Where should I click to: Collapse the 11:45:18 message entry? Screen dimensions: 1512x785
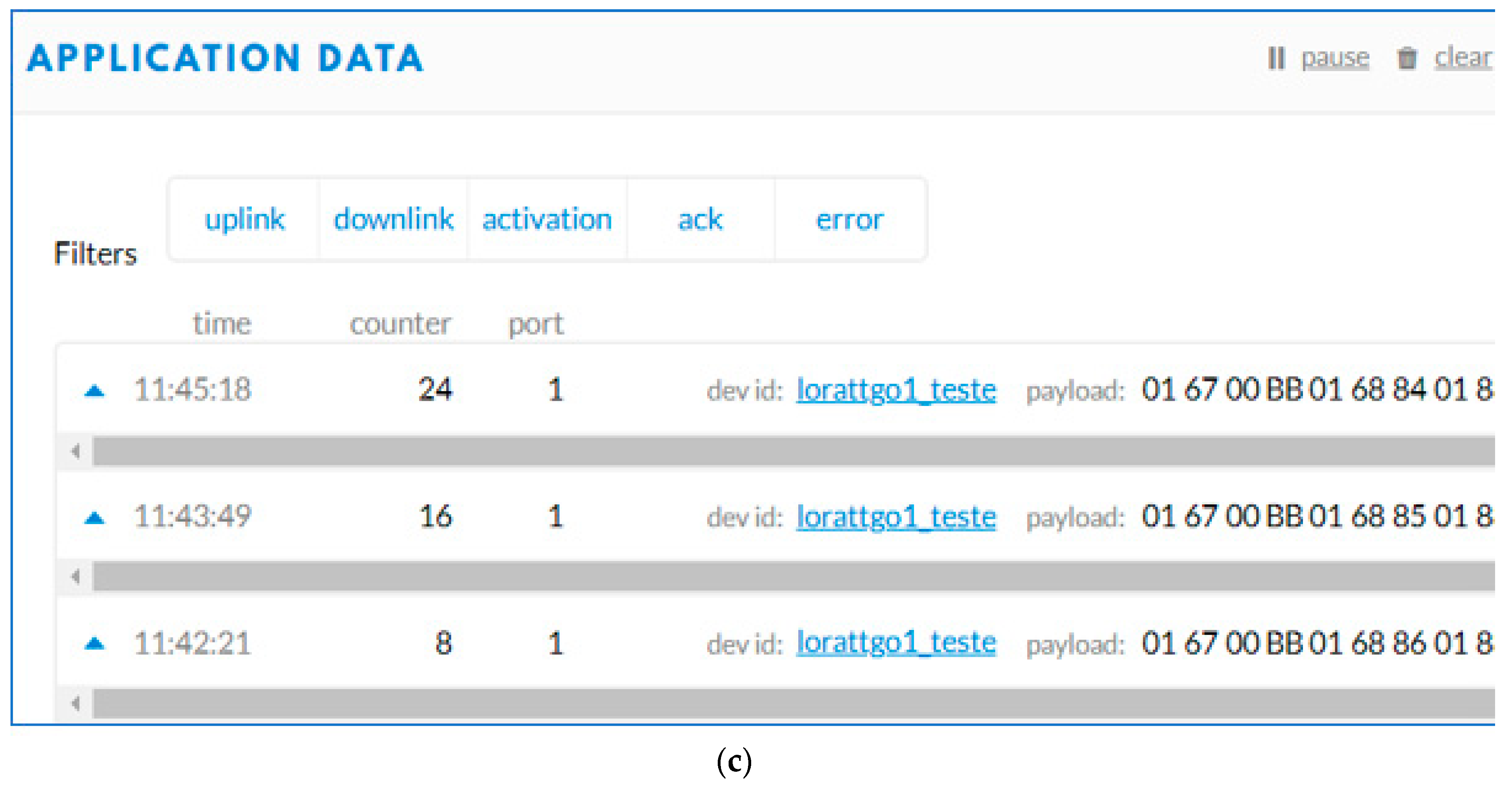pos(94,390)
